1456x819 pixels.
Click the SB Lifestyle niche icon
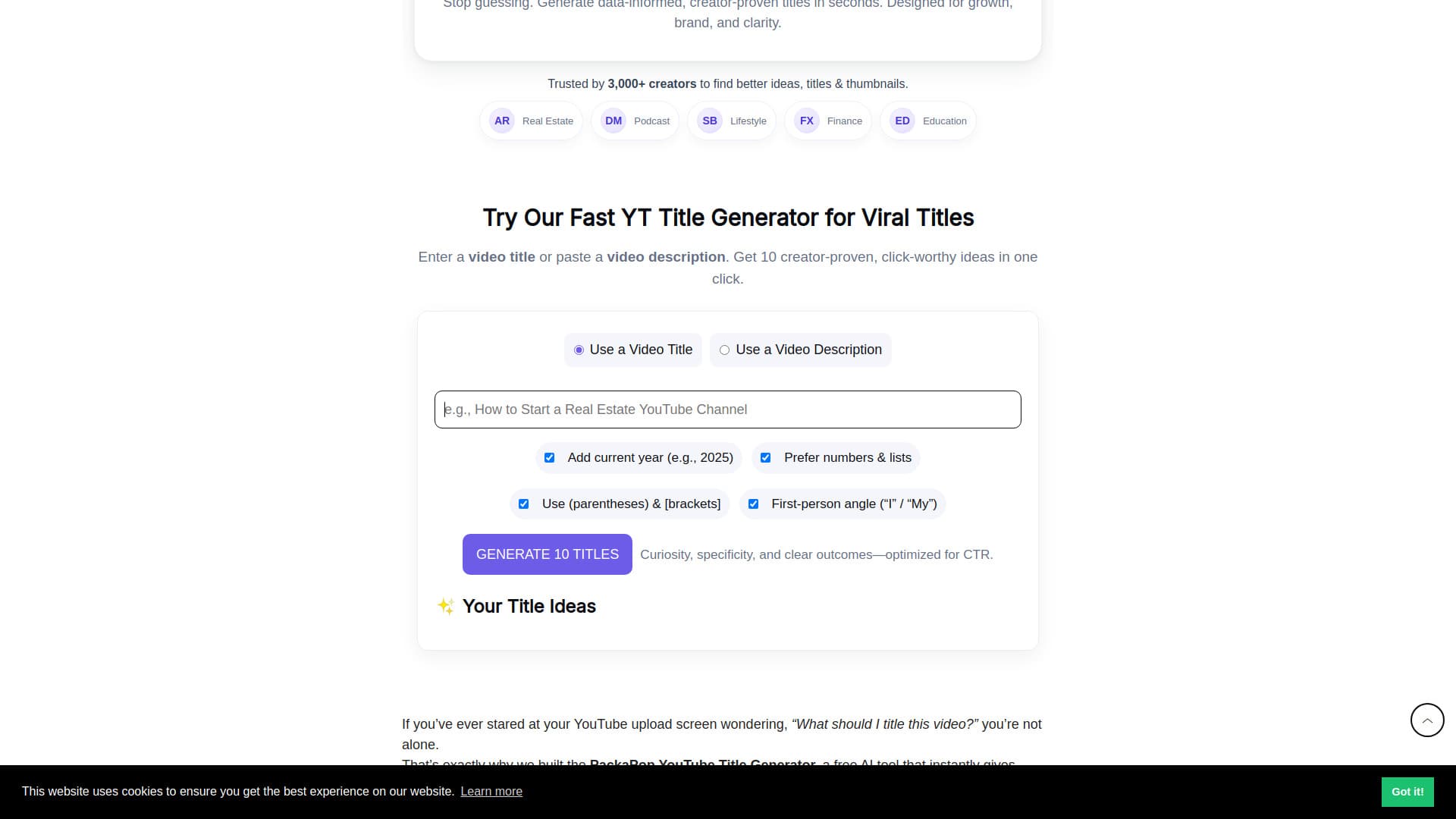(710, 121)
